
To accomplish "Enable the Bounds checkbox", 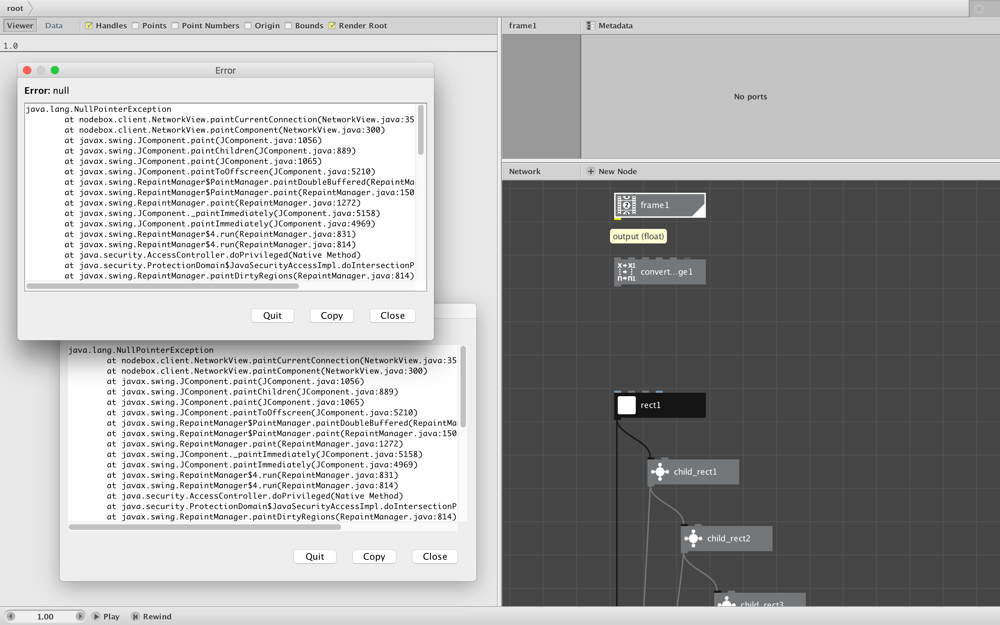I will click(288, 26).
